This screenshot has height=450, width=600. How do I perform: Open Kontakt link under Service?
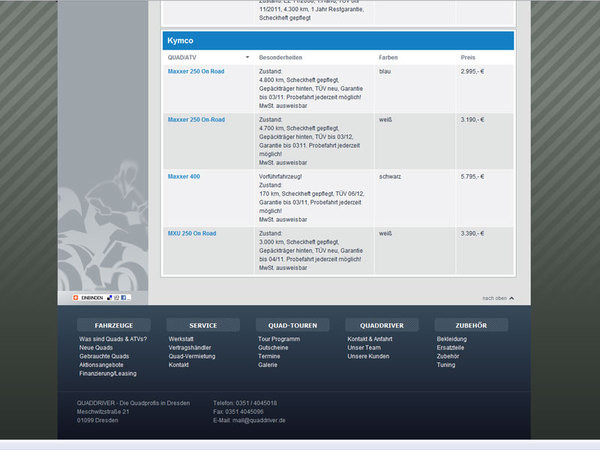click(179, 365)
